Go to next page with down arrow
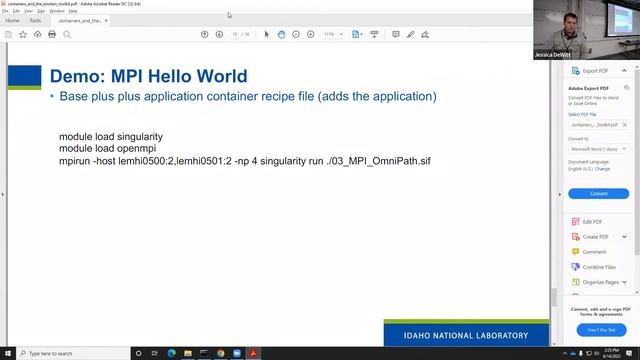This screenshot has height=360, width=640. pos(219,35)
